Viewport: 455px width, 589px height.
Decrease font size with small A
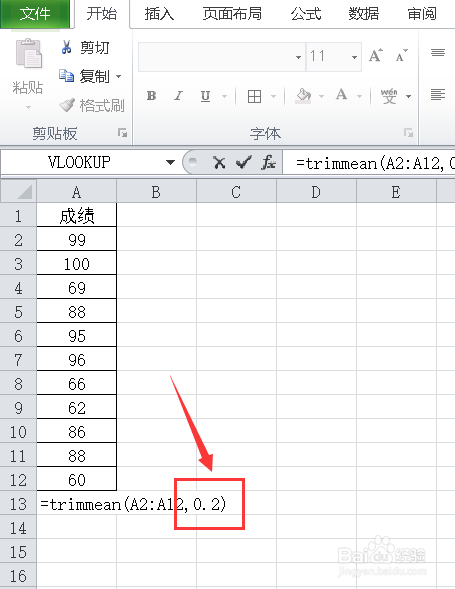click(x=401, y=56)
